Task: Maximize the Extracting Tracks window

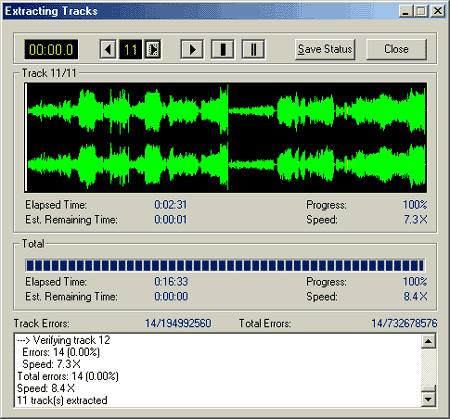Action: [x=421, y=11]
